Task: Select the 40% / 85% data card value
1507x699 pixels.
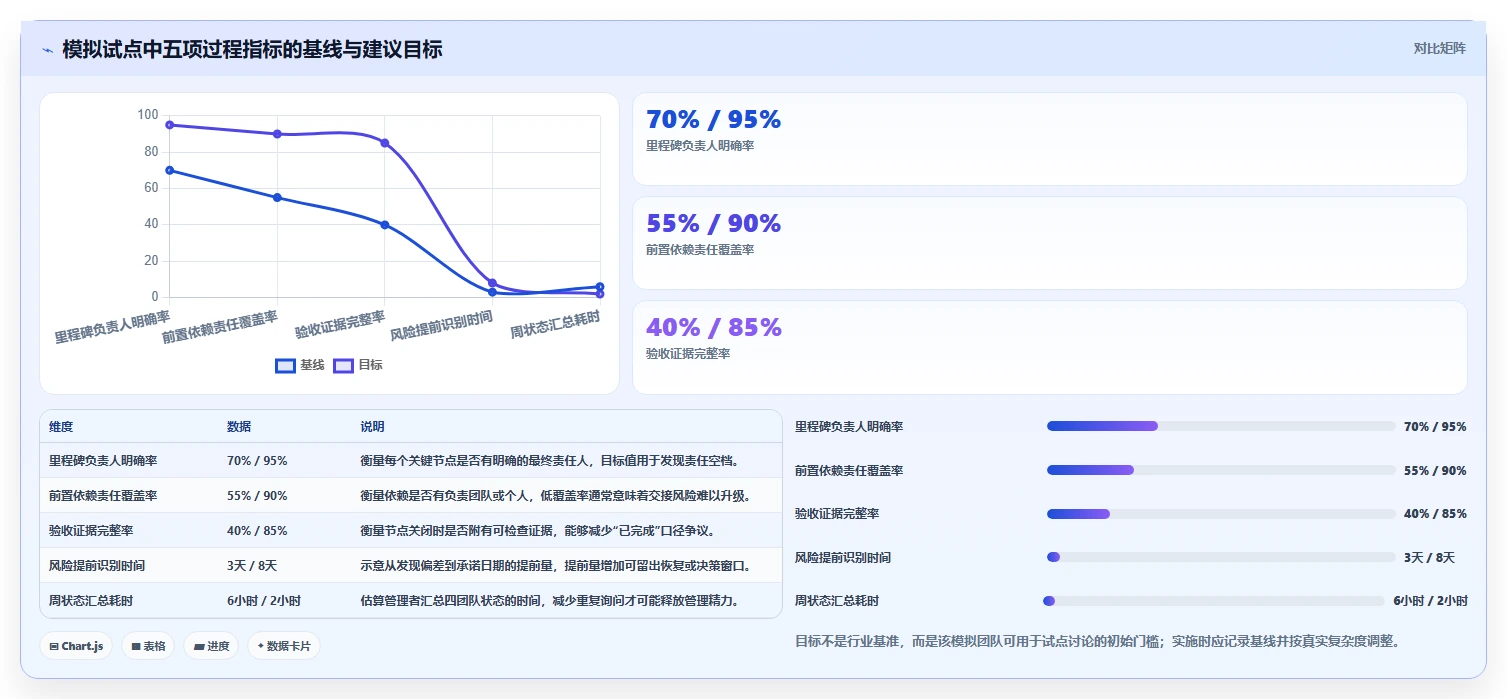Action: (714, 328)
